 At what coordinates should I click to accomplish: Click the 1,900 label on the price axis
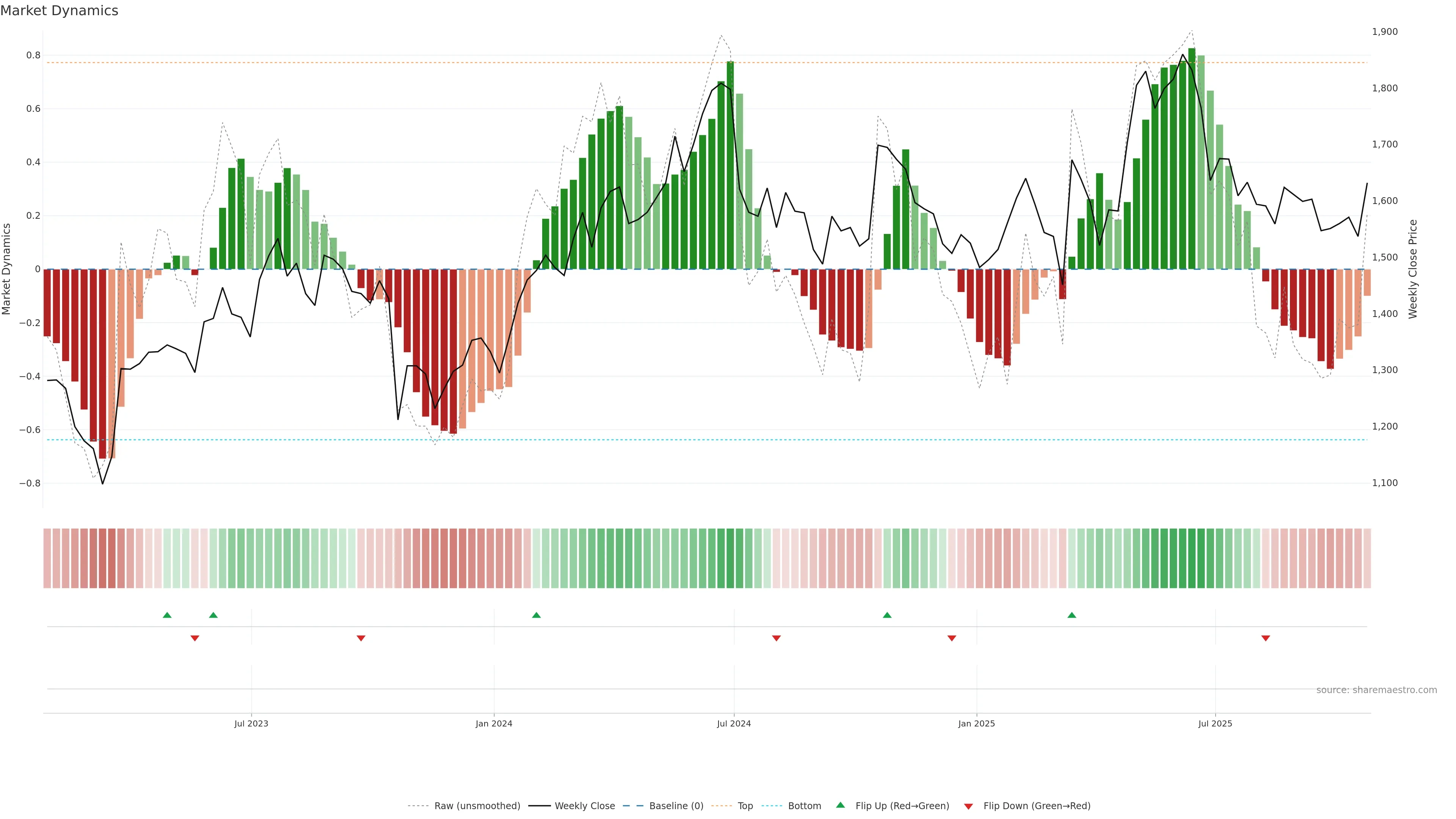pyautogui.click(x=1385, y=31)
